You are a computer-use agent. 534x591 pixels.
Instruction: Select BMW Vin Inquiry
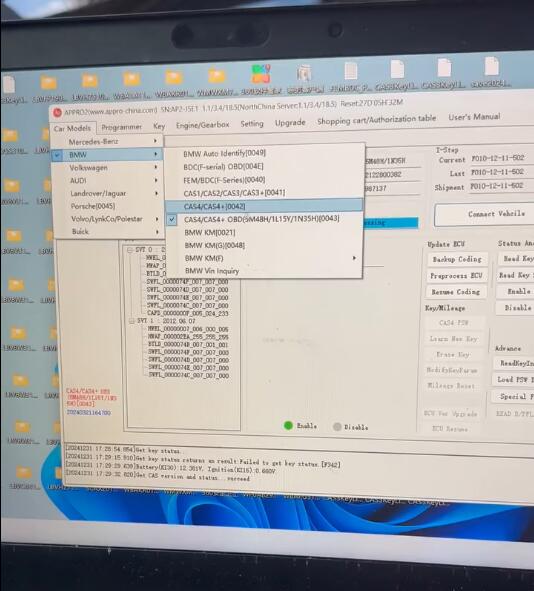coord(212,271)
